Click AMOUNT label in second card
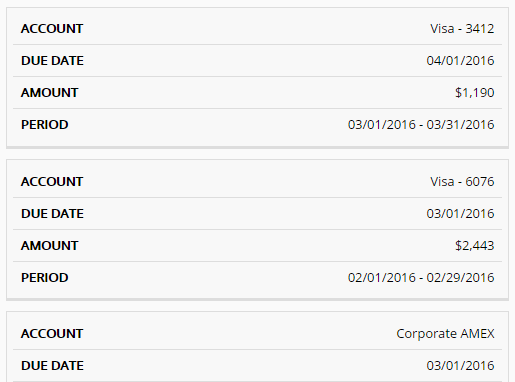This screenshot has height=382, width=515. coord(50,246)
